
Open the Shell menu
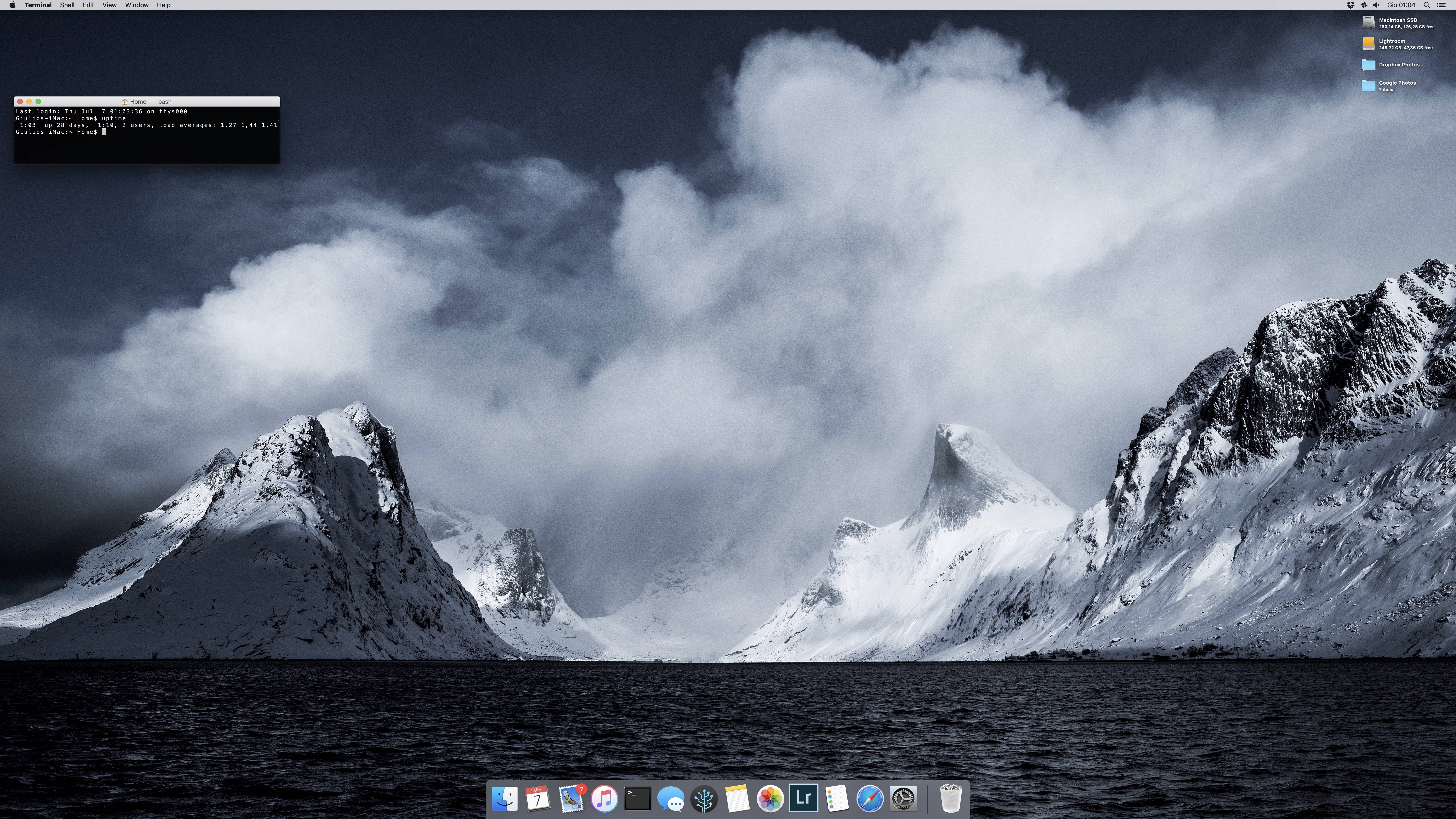67,5
